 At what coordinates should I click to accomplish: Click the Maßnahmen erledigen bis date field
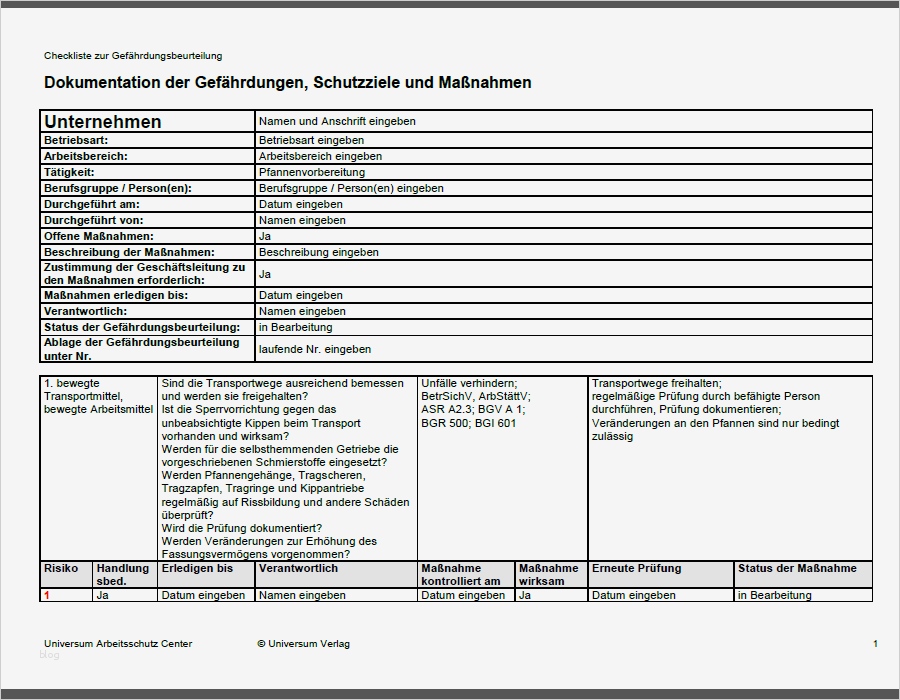click(300, 295)
